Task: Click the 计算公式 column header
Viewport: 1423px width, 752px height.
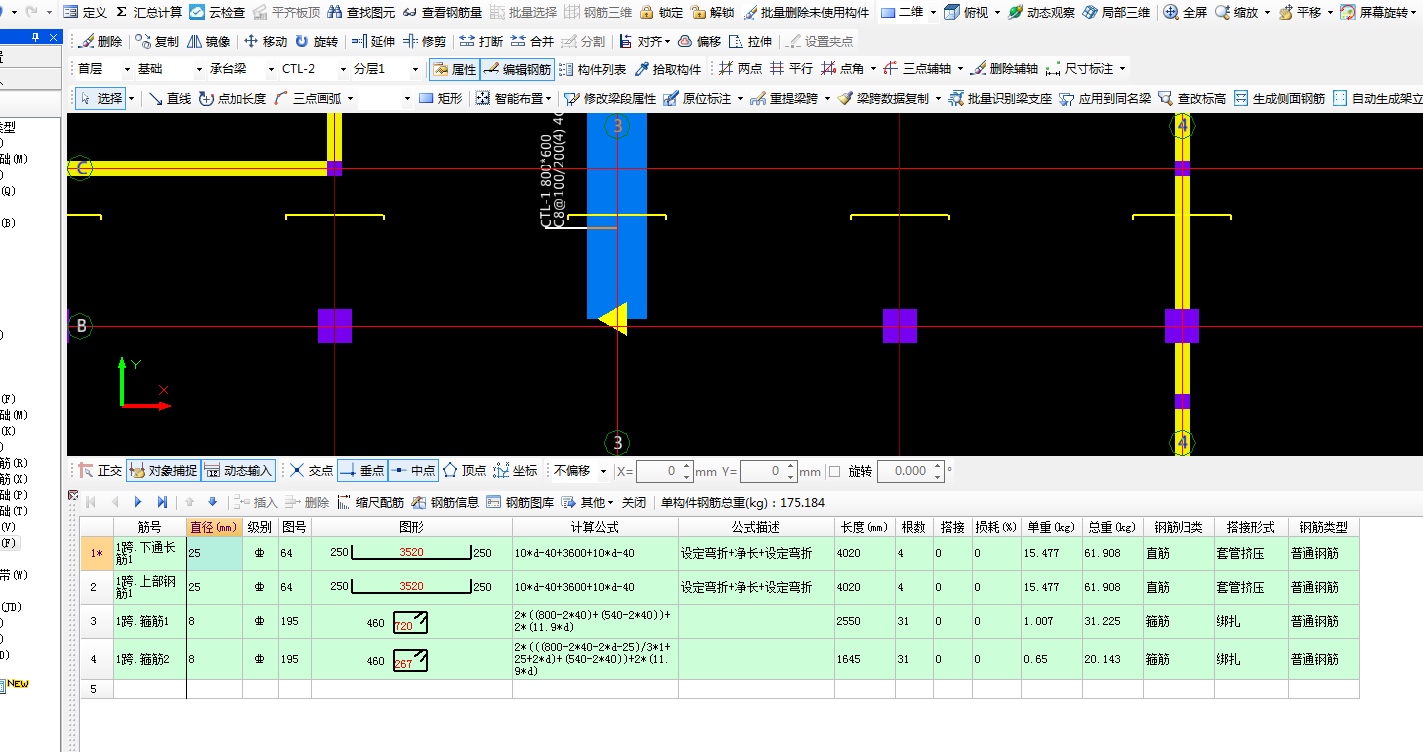Action: pos(595,527)
